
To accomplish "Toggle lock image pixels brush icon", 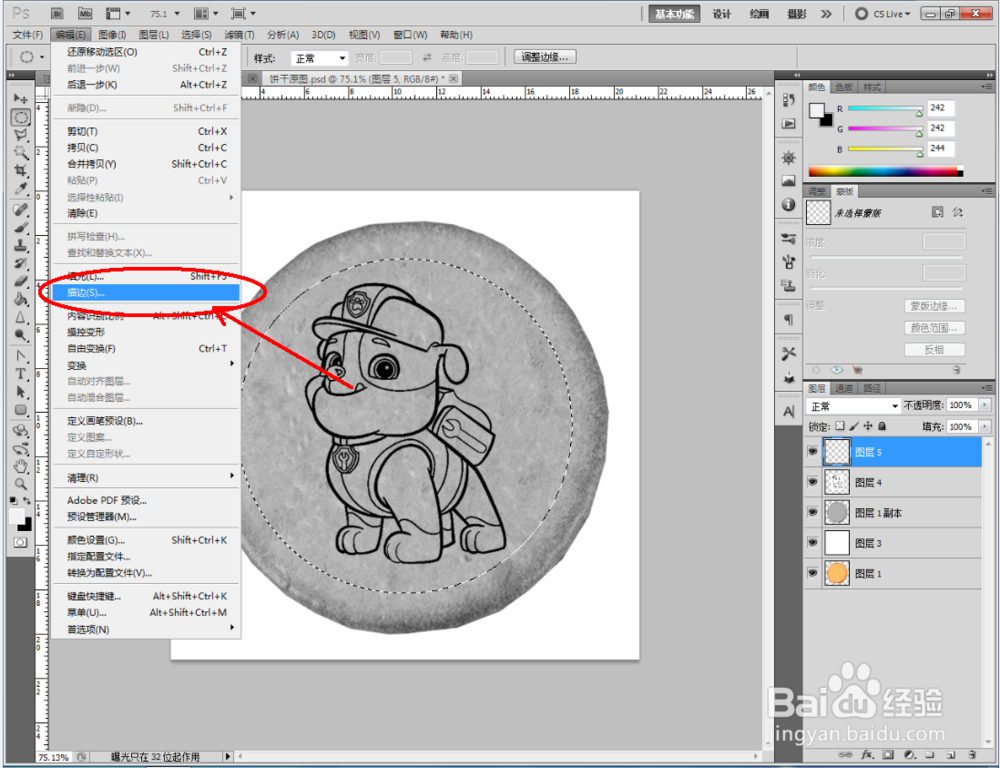I will click(x=854, y=426).
